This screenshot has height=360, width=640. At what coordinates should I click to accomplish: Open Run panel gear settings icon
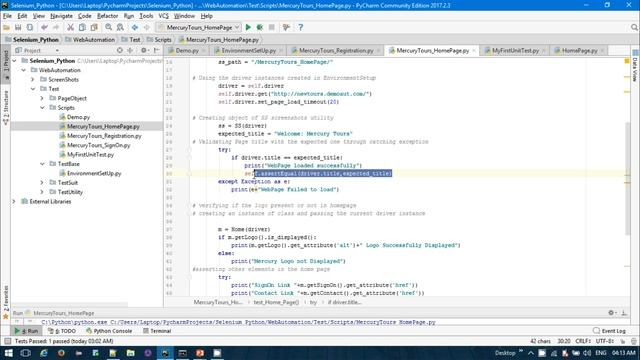[x=611, y=313]
